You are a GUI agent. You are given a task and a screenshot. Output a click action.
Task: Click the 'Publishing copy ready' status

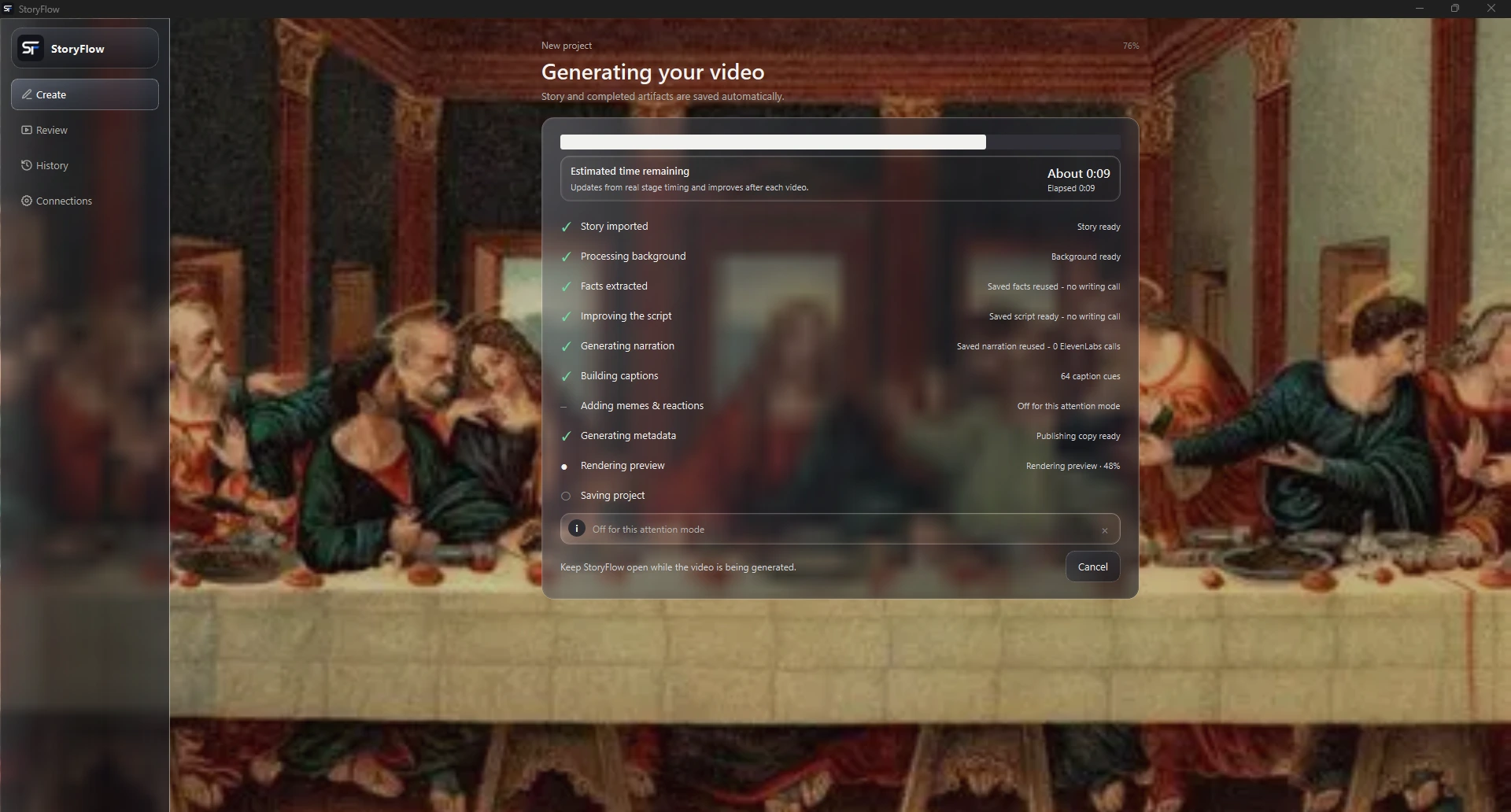pyautogui.click(x=1078, y=436)
